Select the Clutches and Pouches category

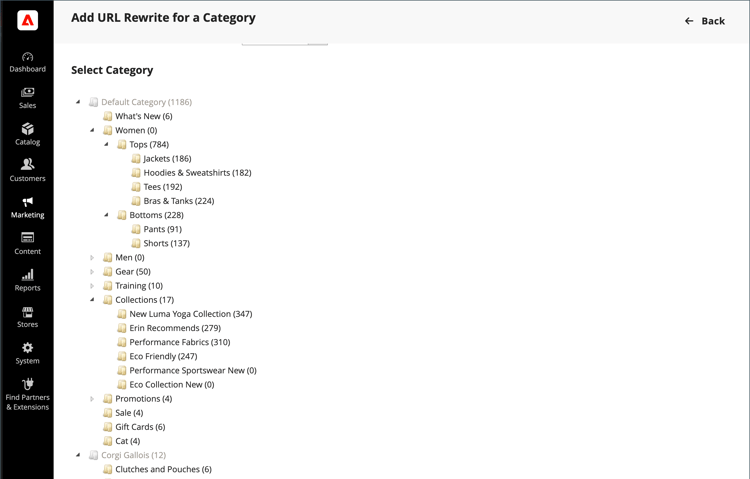point(163,469)
